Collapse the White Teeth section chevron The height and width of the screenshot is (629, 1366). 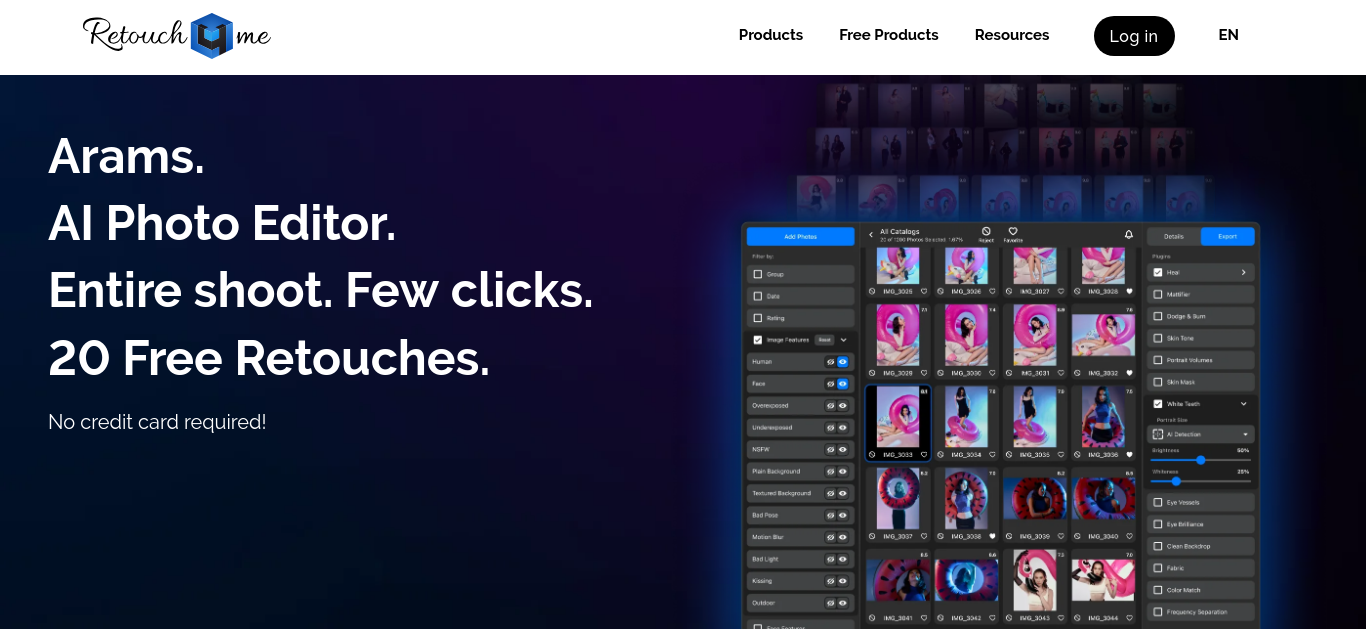(x=1244, y=404)
